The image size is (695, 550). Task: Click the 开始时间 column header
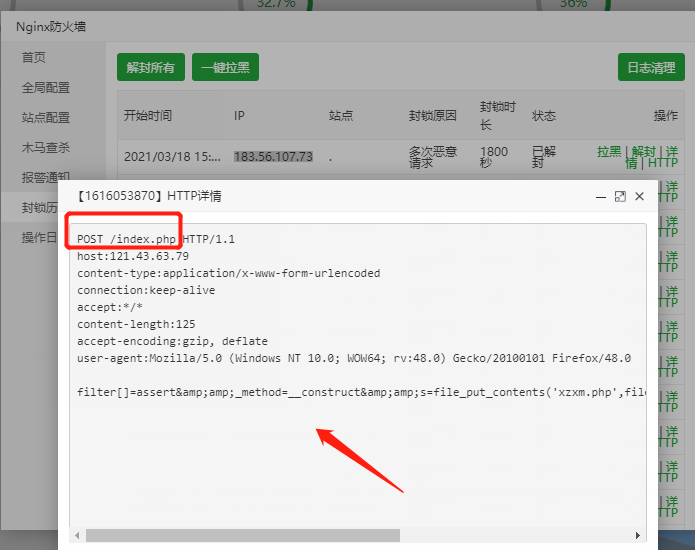148,116
